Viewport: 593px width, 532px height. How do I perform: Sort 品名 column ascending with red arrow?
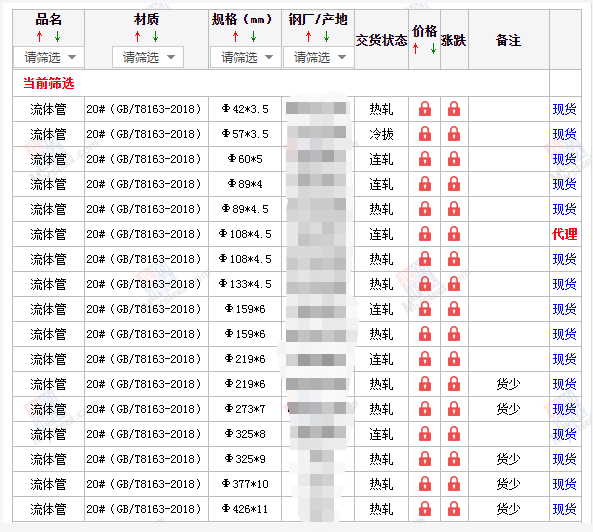click(39, 37)
